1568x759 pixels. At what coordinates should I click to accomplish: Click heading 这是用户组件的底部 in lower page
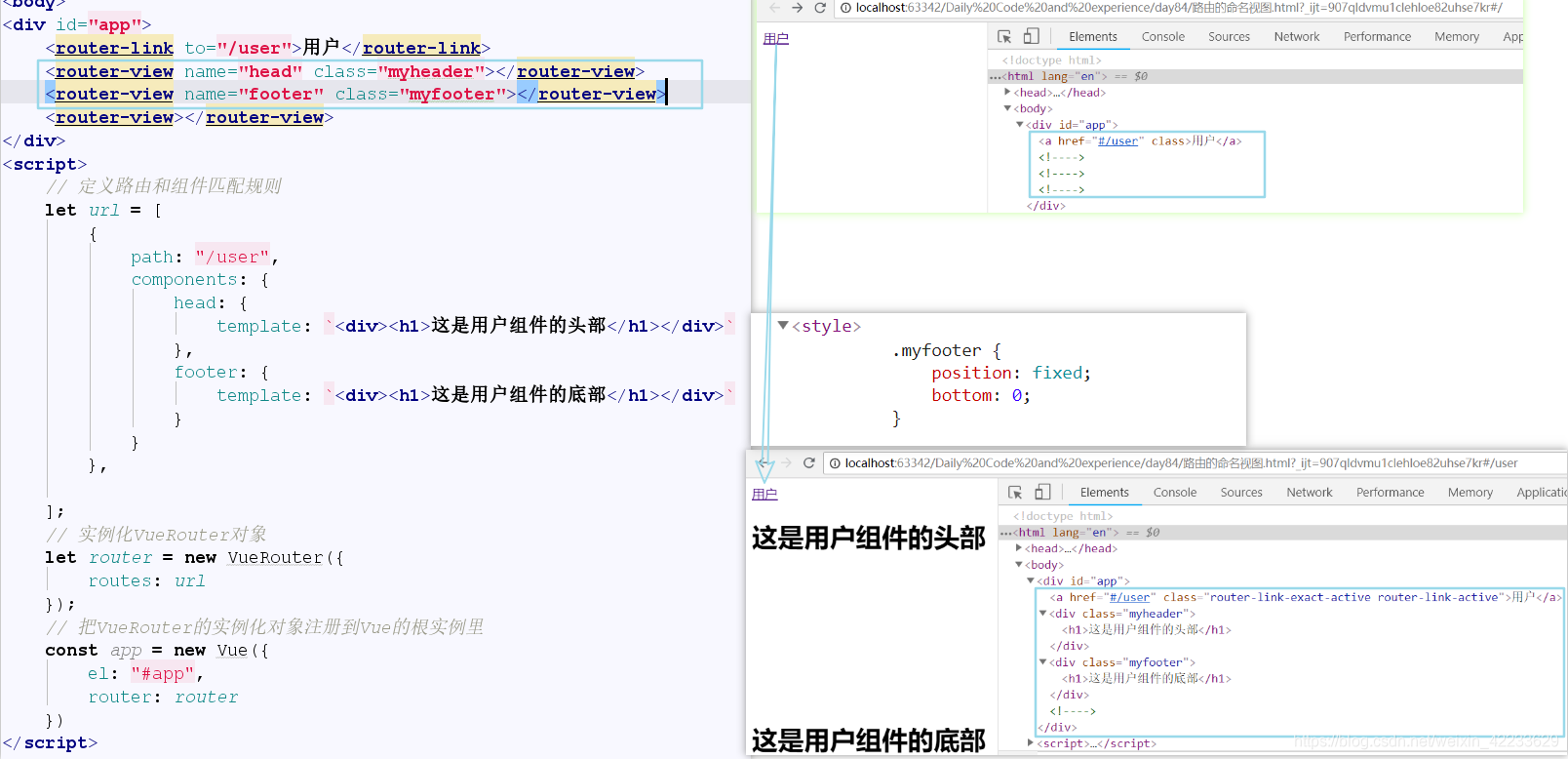tap(869, 740)
